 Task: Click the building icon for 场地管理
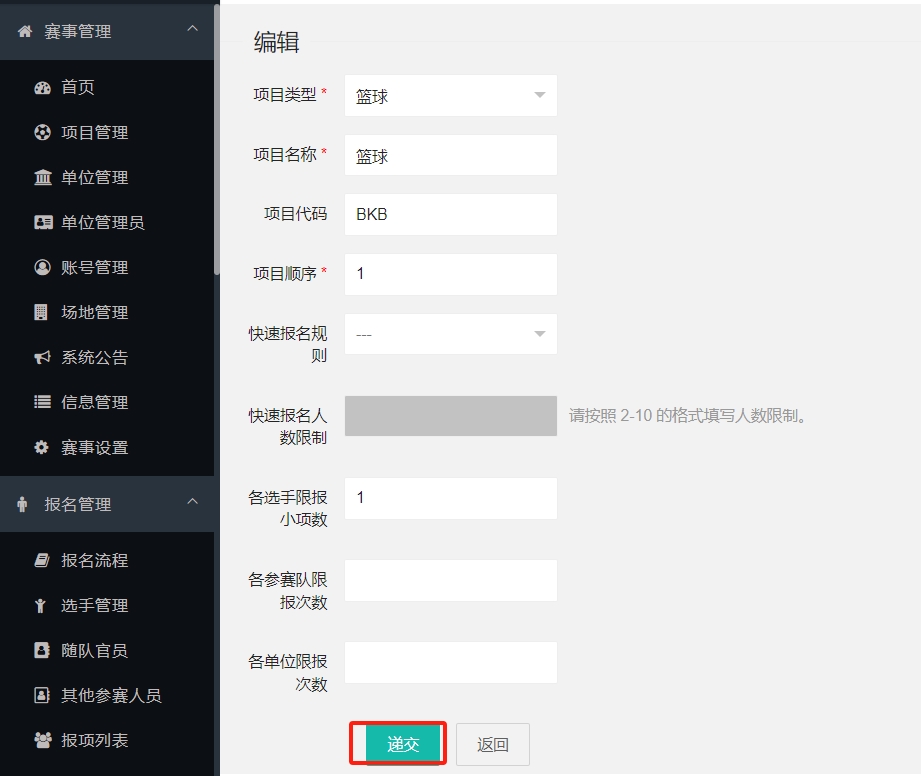pyautogui.click(x=42, y=313)
